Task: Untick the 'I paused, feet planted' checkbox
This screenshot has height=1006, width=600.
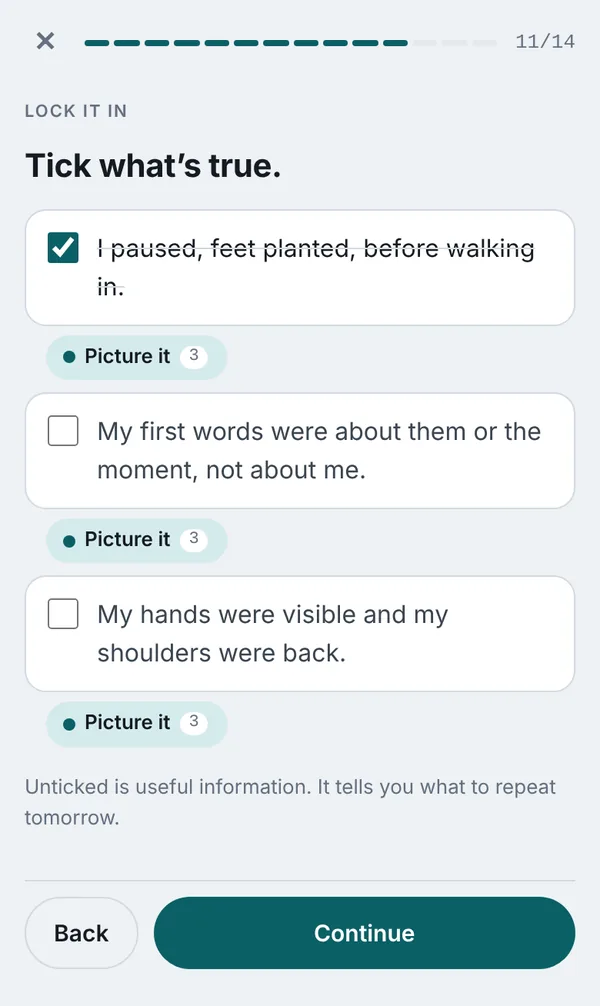Action: point(63,248)
